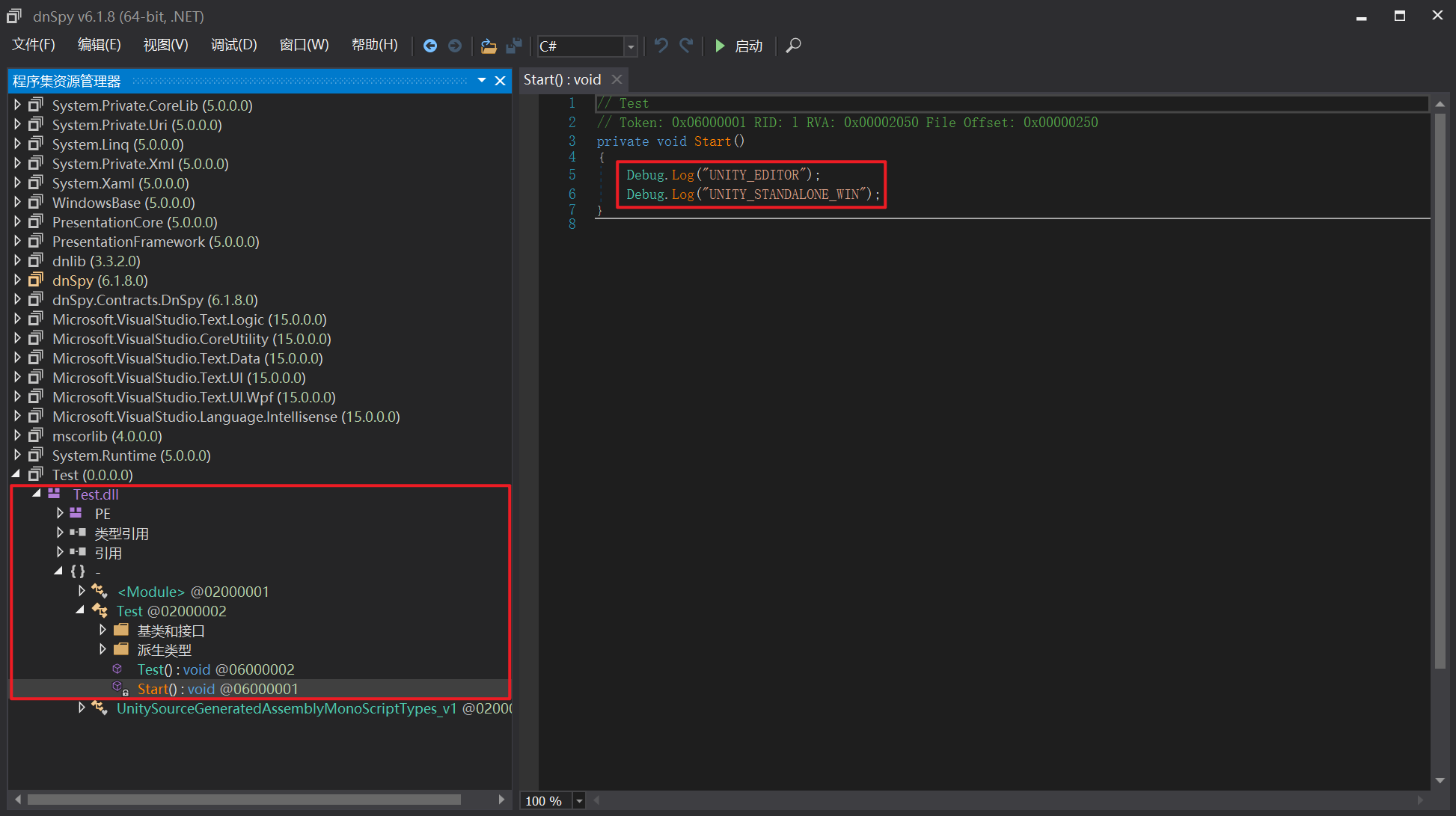Close the Start() : void tab
Screen dimensions: 1456x816
617,79
